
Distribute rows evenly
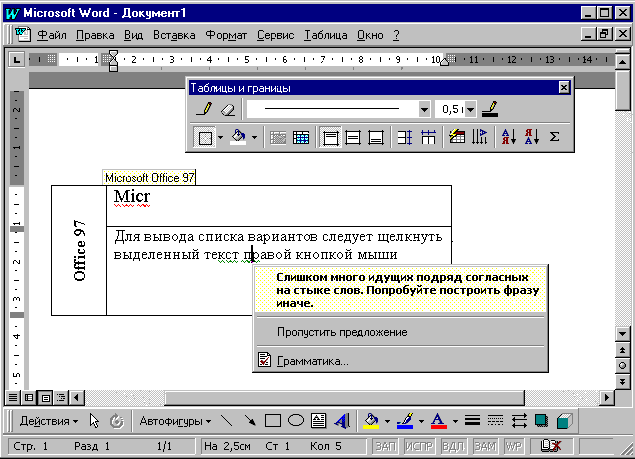pyautogui.click(x=405, y=138)
